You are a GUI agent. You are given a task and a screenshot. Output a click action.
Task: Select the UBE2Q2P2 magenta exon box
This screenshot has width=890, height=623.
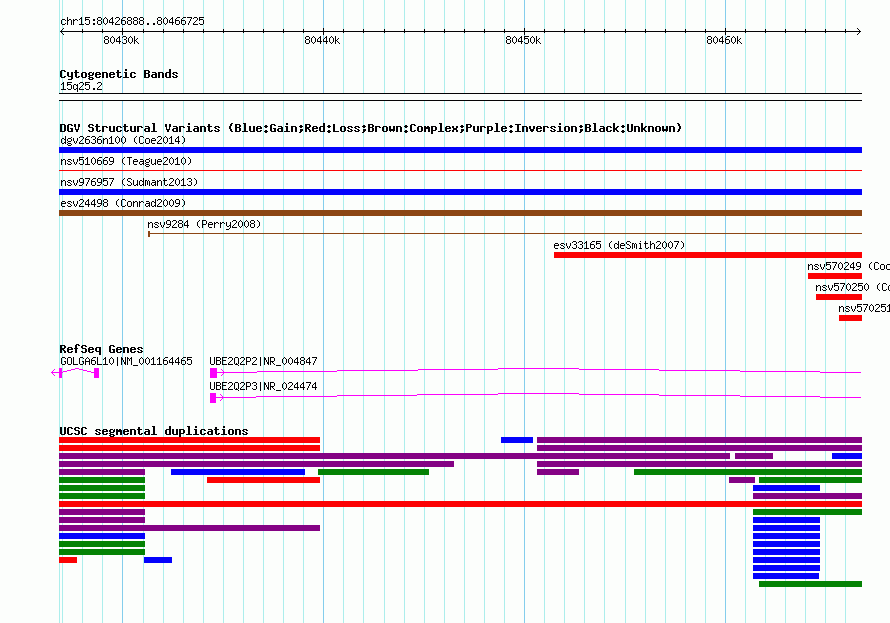pyautogui.click(x=213, y=373)
